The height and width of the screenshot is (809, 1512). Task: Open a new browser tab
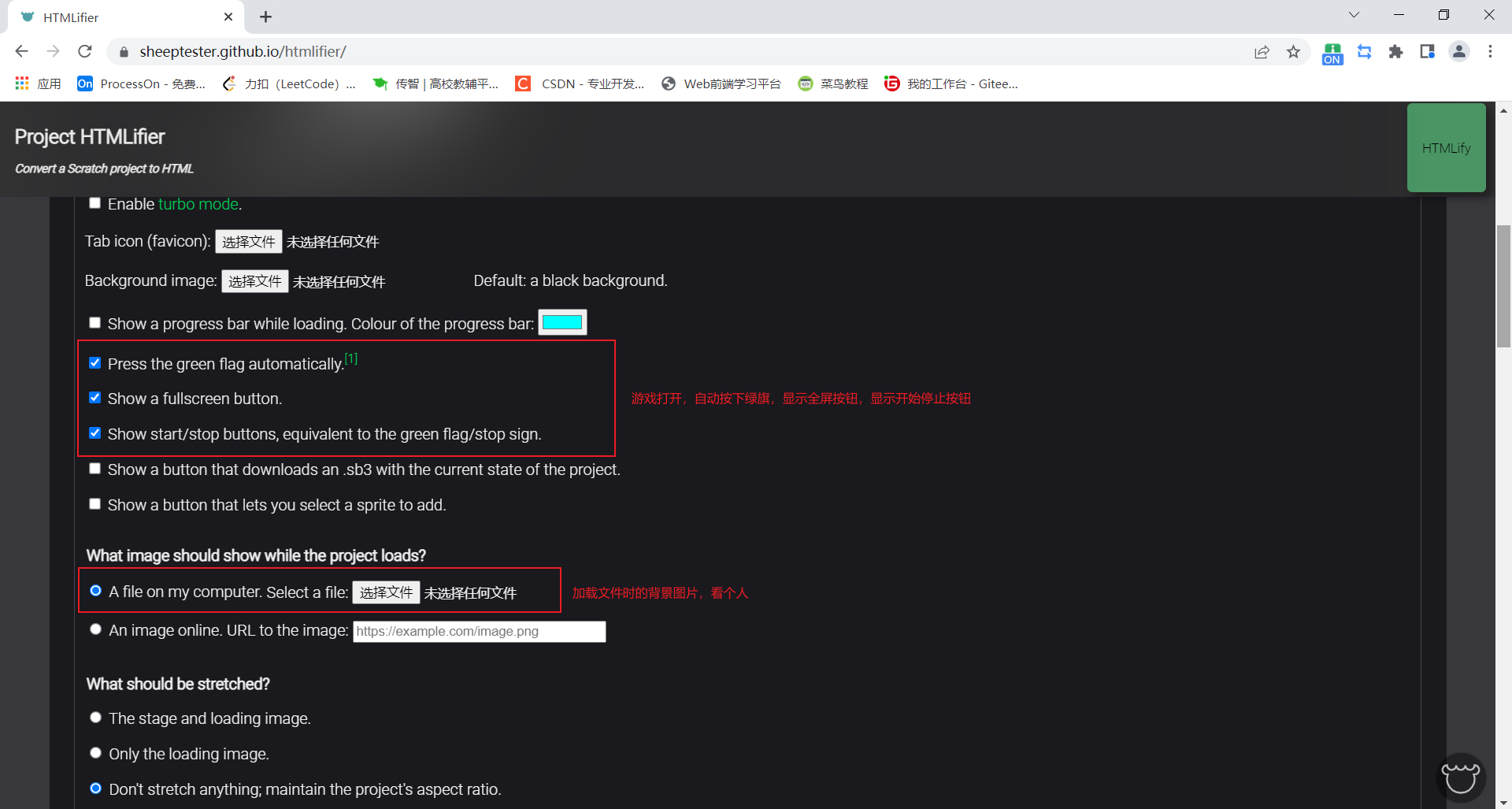tap(265, 17)
